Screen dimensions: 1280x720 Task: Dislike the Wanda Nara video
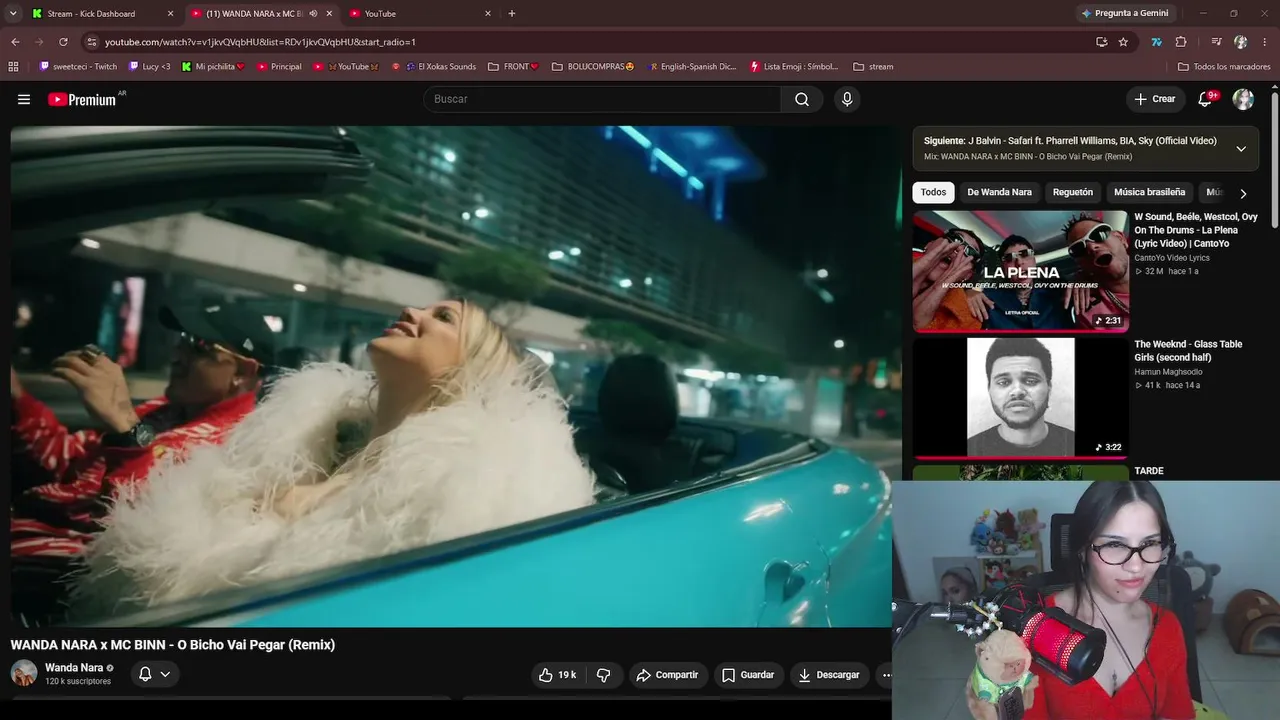pyautogui.click(x=603, y=675)
